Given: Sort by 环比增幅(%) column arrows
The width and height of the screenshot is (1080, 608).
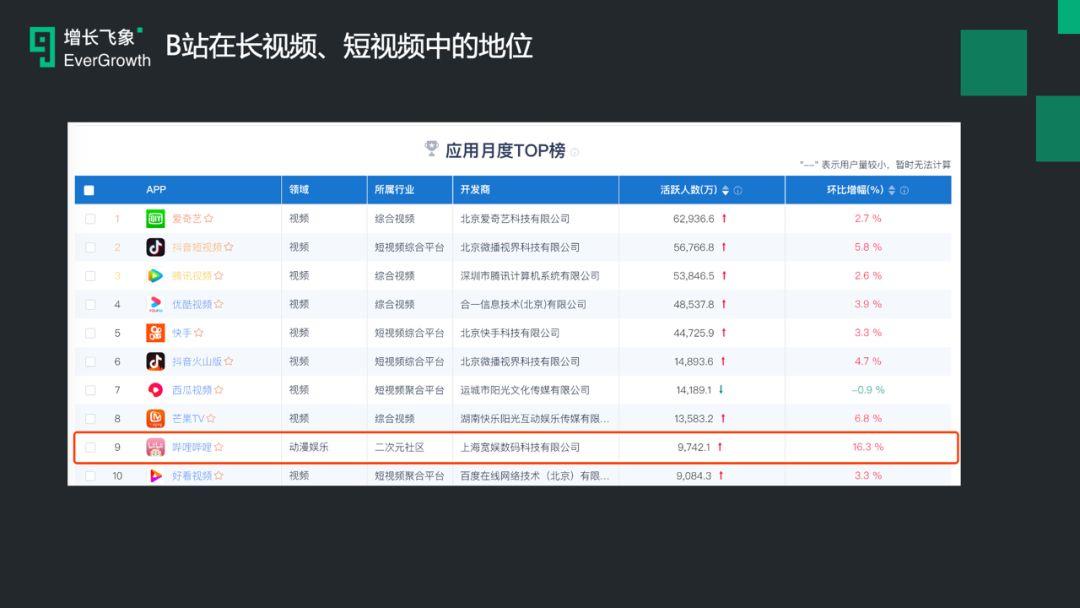Looking at the screenshot, I should [892, 190].
